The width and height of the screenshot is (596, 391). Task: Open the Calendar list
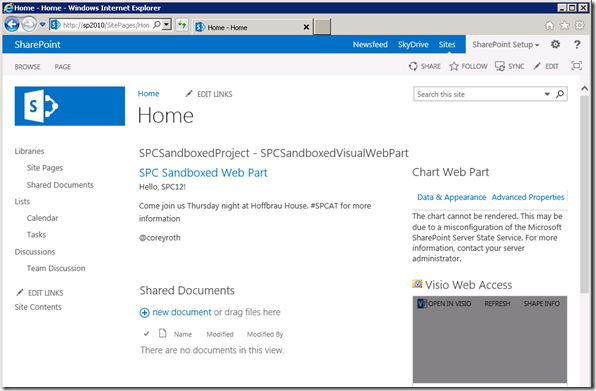click(x=42, y=218)
